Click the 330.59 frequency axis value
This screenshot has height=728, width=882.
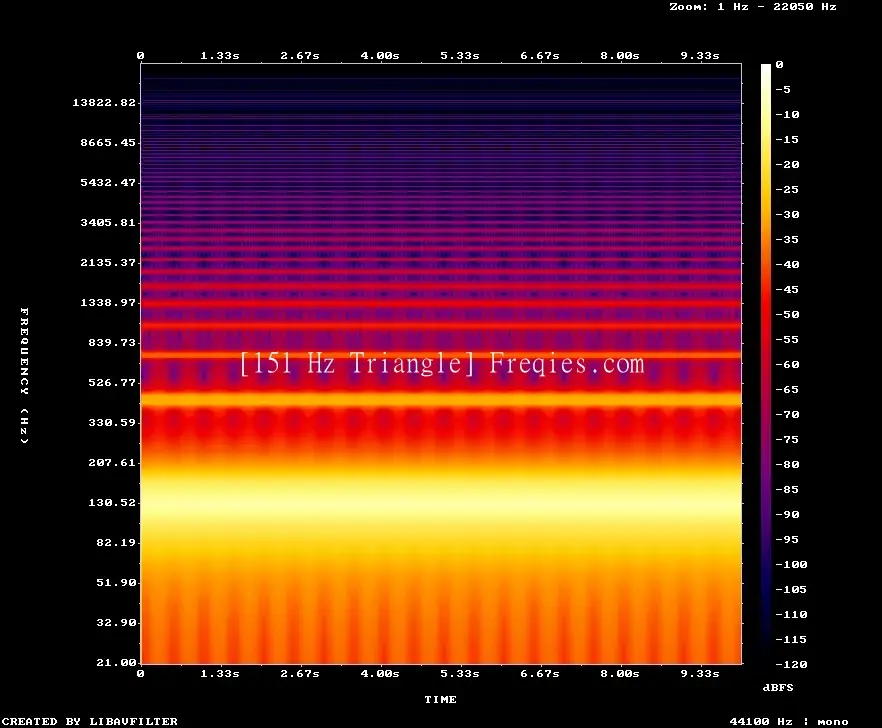pos(112,423)
